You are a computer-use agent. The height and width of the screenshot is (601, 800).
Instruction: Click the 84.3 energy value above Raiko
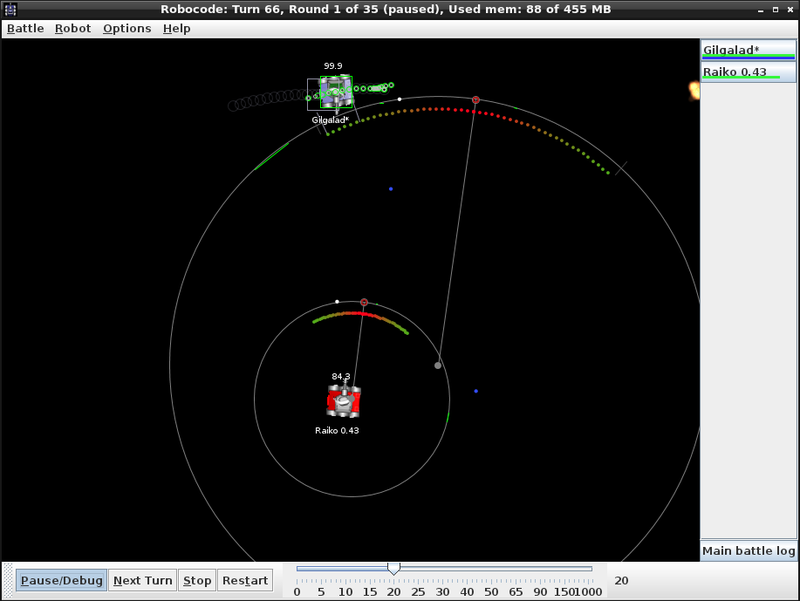tap(341, 377)
